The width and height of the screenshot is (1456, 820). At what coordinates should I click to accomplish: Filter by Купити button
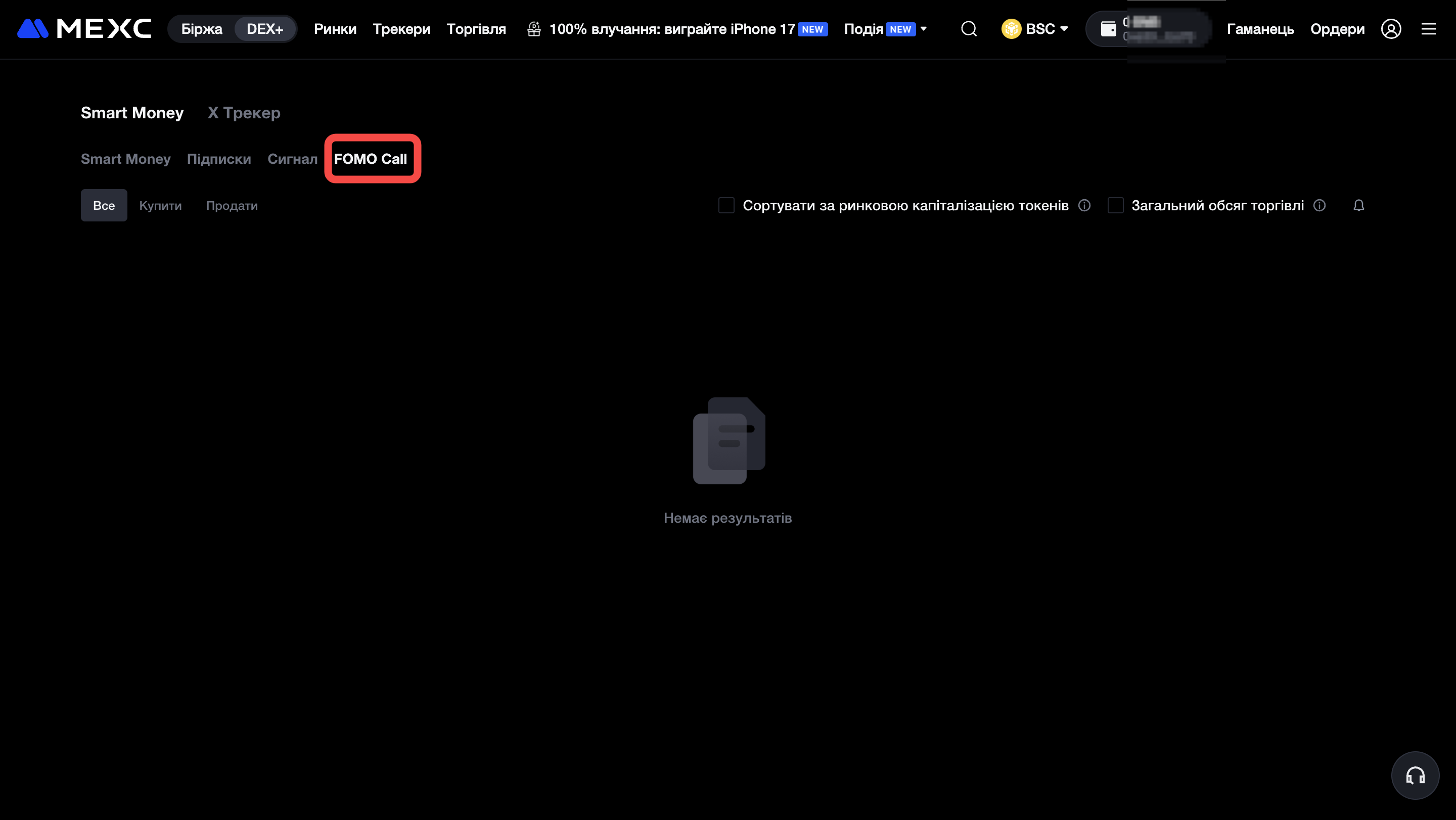pyautogui.click(x=161, y=206)
